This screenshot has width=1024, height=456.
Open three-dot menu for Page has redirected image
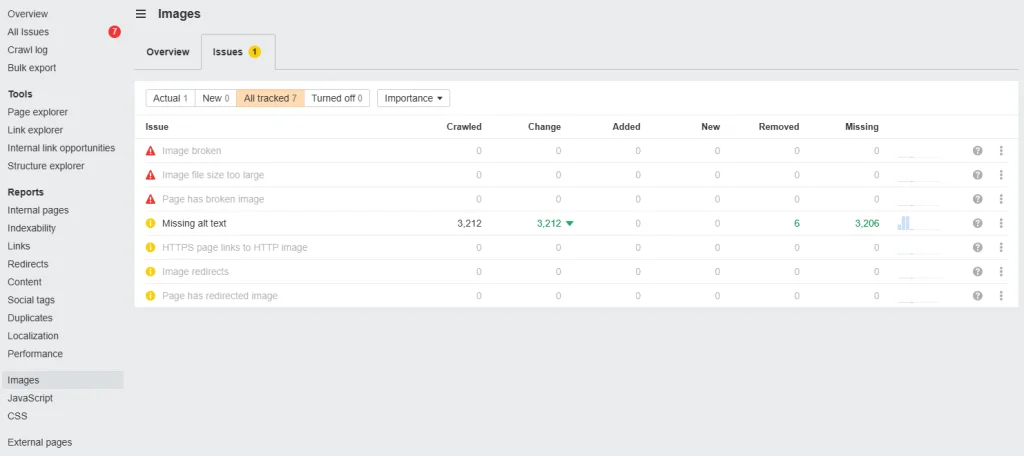(x=1000, y=296)
